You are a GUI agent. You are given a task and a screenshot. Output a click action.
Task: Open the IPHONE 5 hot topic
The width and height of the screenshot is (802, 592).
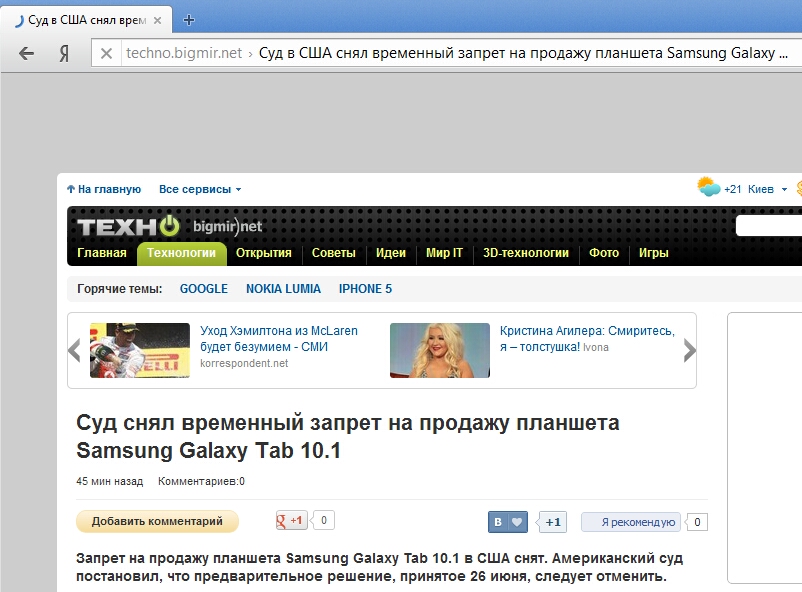click(x=365, y=289)
